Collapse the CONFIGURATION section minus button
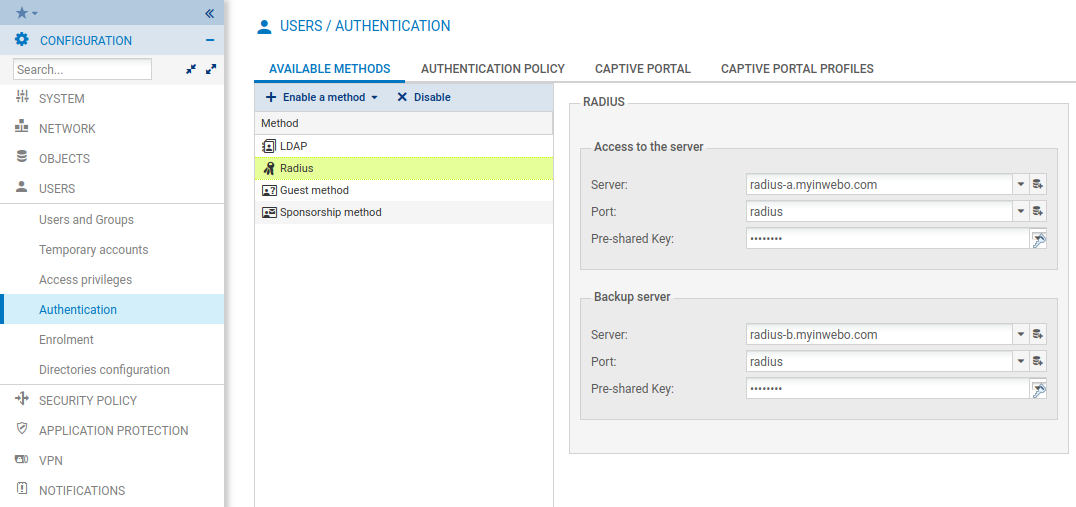Screen dimensions: 1076x507 (x=210, y=41)
